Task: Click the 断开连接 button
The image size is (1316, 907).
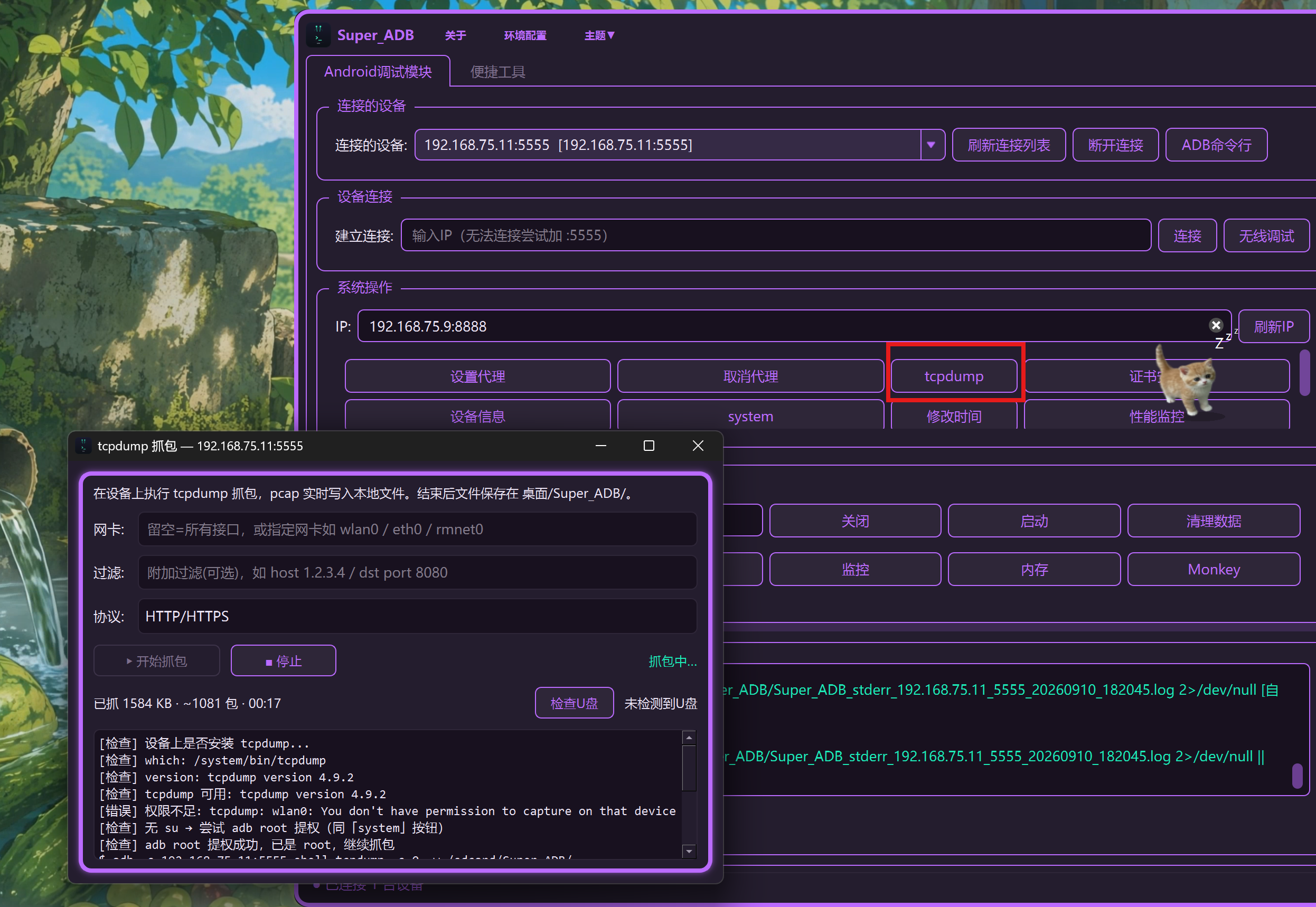Action: point(1115,145)
